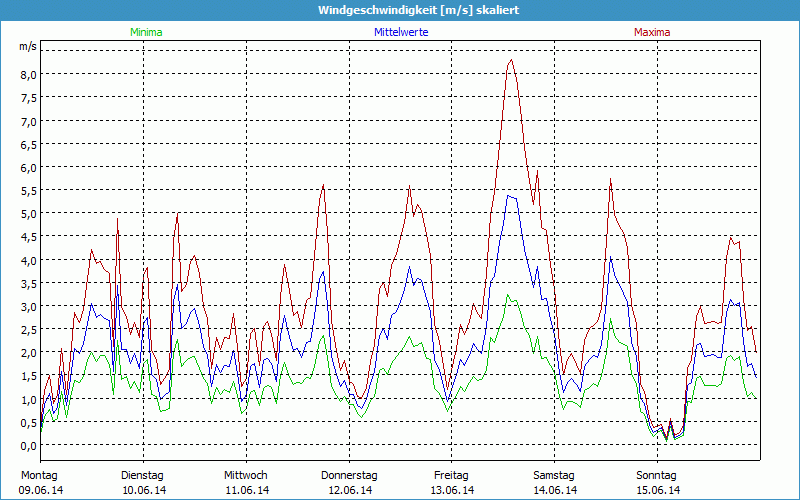
Task: Click the 3,5 y-axis value
Action: coord(28,283)
